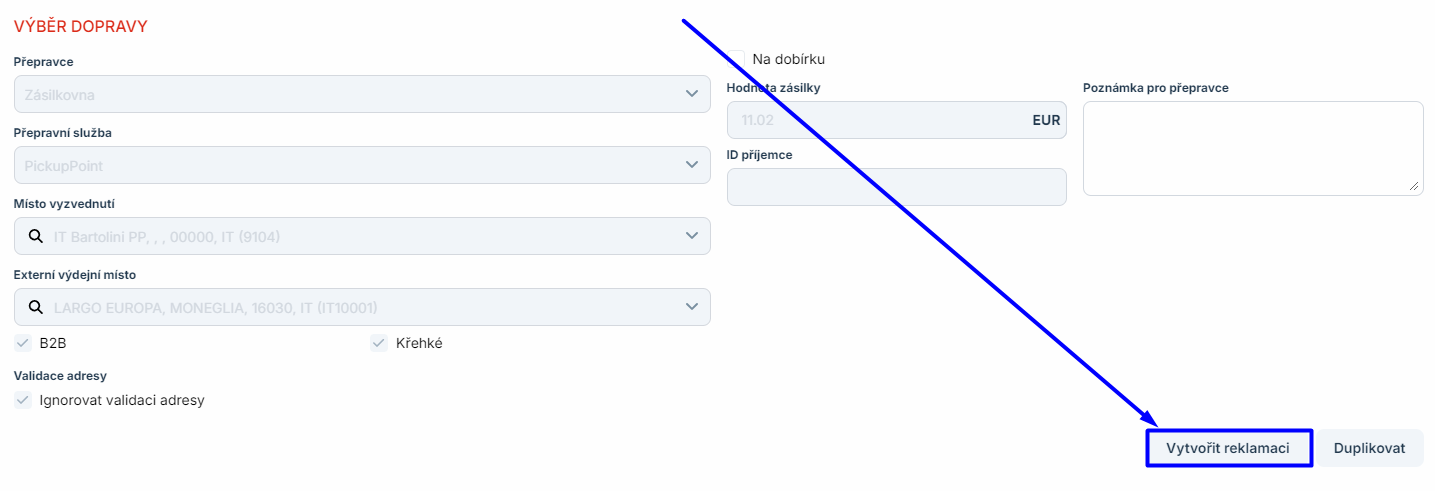
Task: Click into the Poznámka pro přepravce textarea
Action: pyautogui.click(x=1252, y=148)
